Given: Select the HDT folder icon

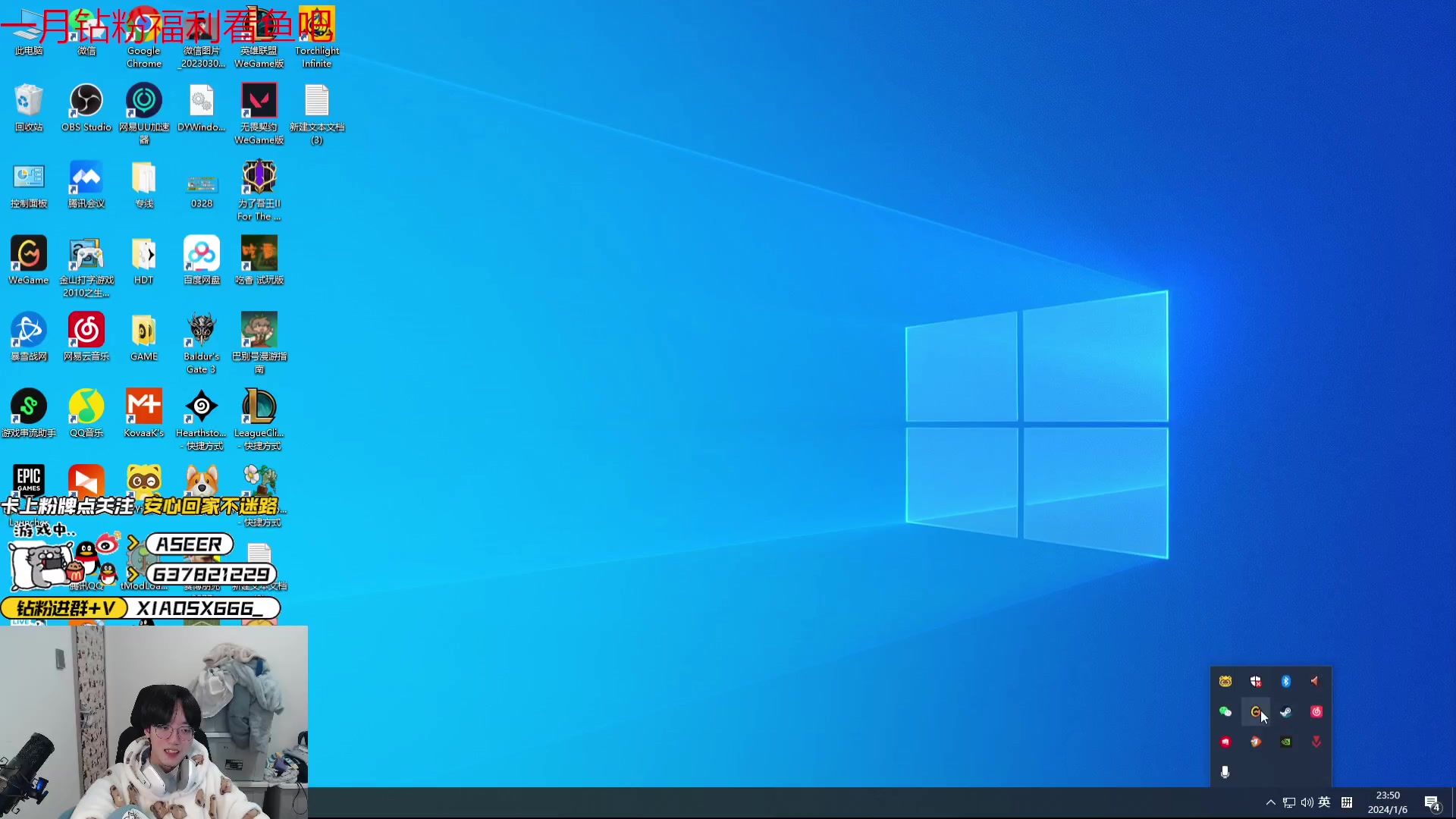Looking at the screenshot, I should pos(144,260).
